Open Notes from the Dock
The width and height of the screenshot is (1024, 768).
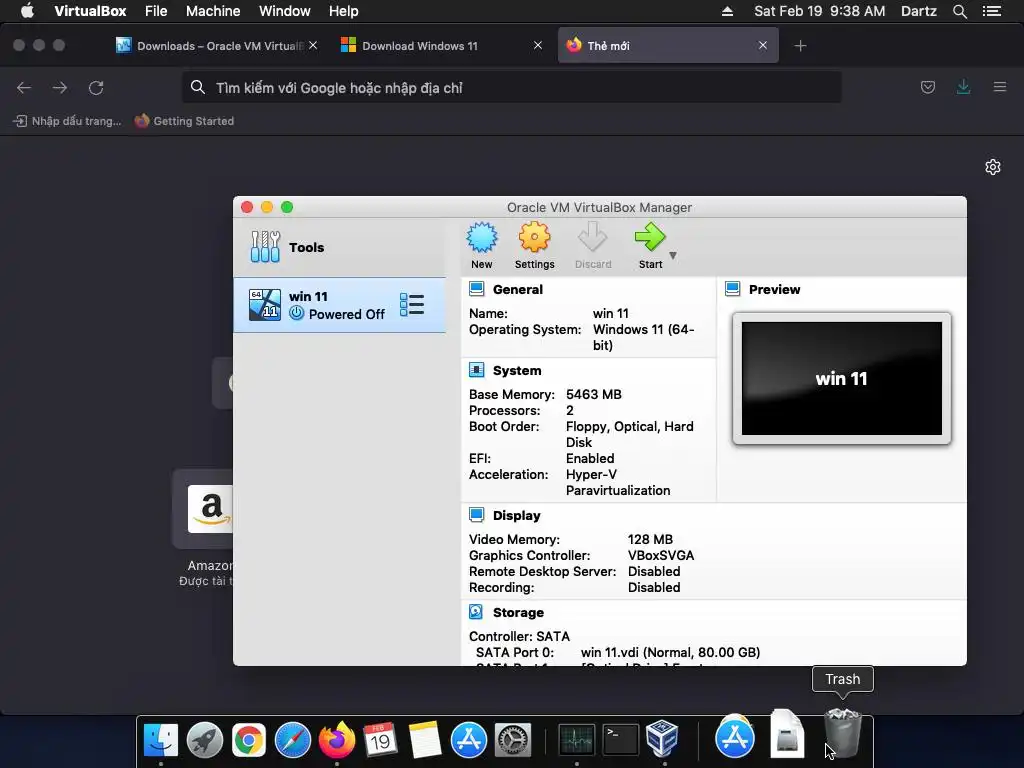click(x=424, y=740)
